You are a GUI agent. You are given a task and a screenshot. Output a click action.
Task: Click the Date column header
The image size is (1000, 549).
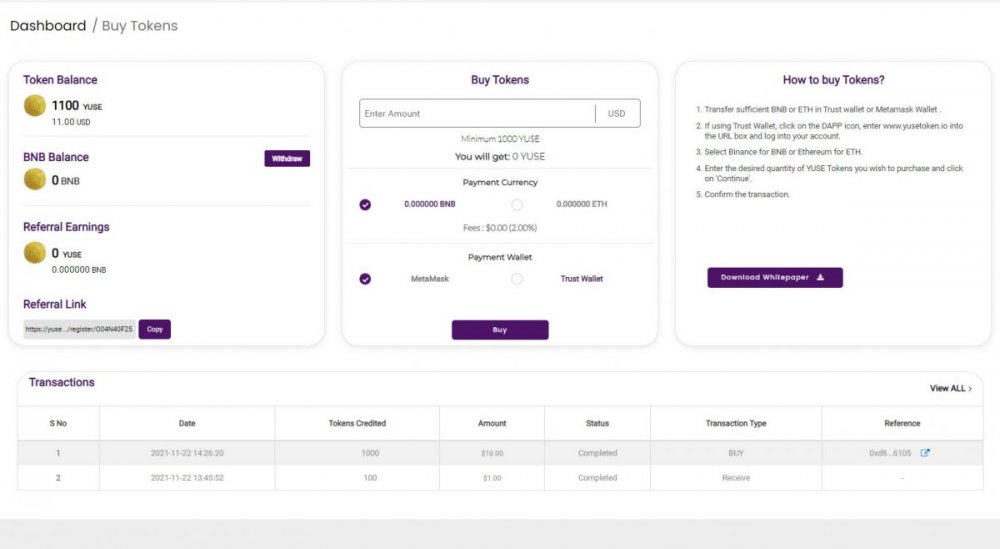click(x=187, y=423)
